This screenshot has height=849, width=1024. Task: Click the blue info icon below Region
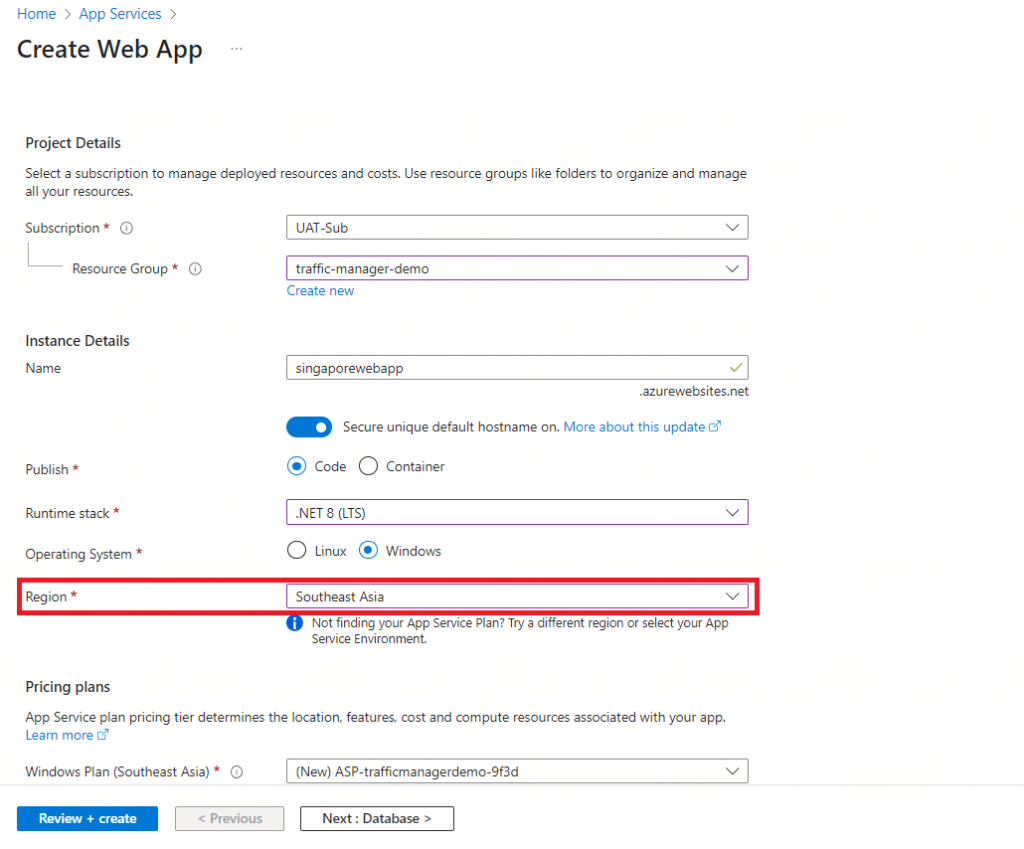point(295,623)
